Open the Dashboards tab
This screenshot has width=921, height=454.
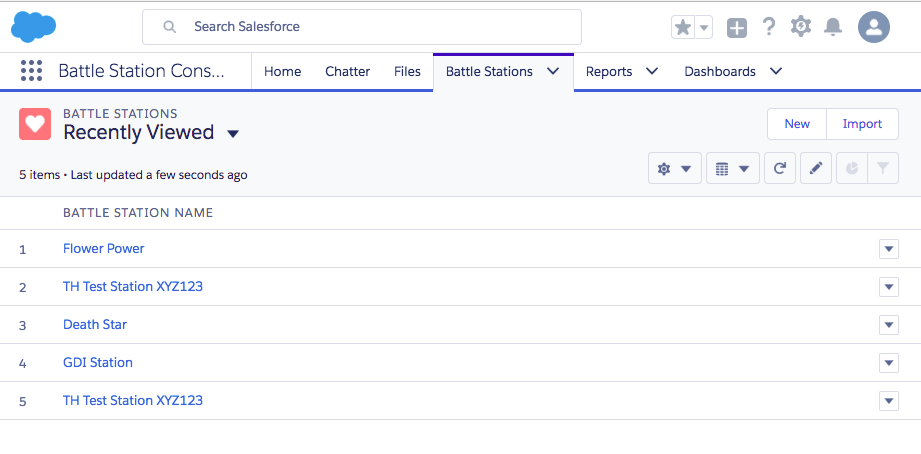pyautogui.click(x=720, y=72)
